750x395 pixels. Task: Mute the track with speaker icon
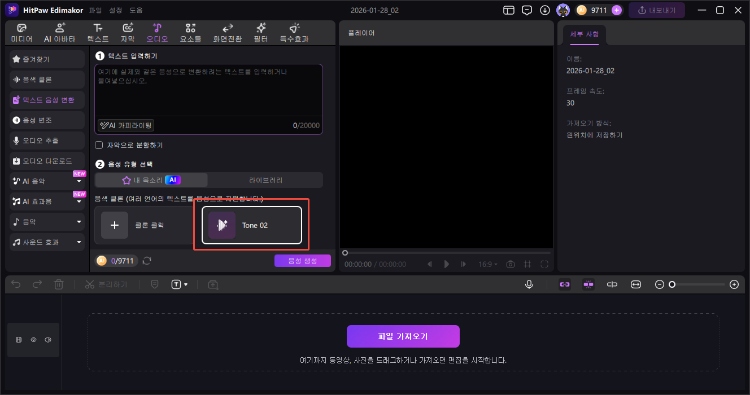[48, 340]
